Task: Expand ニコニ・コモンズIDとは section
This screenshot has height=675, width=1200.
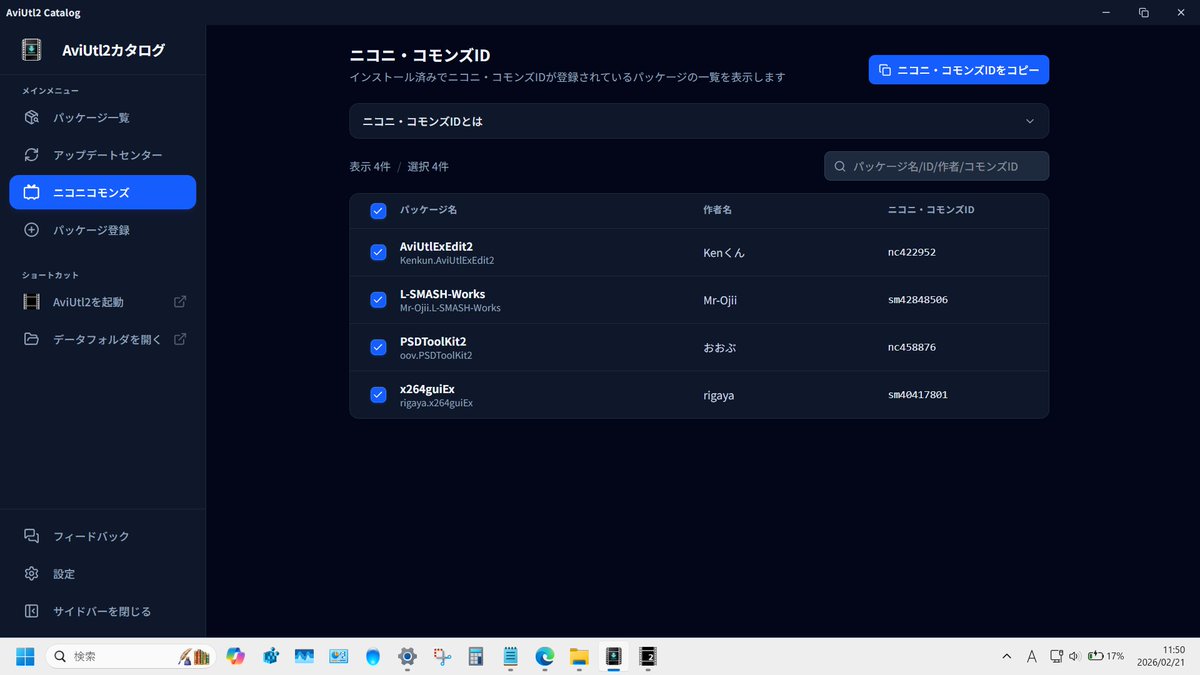Action: coord(699,121)
